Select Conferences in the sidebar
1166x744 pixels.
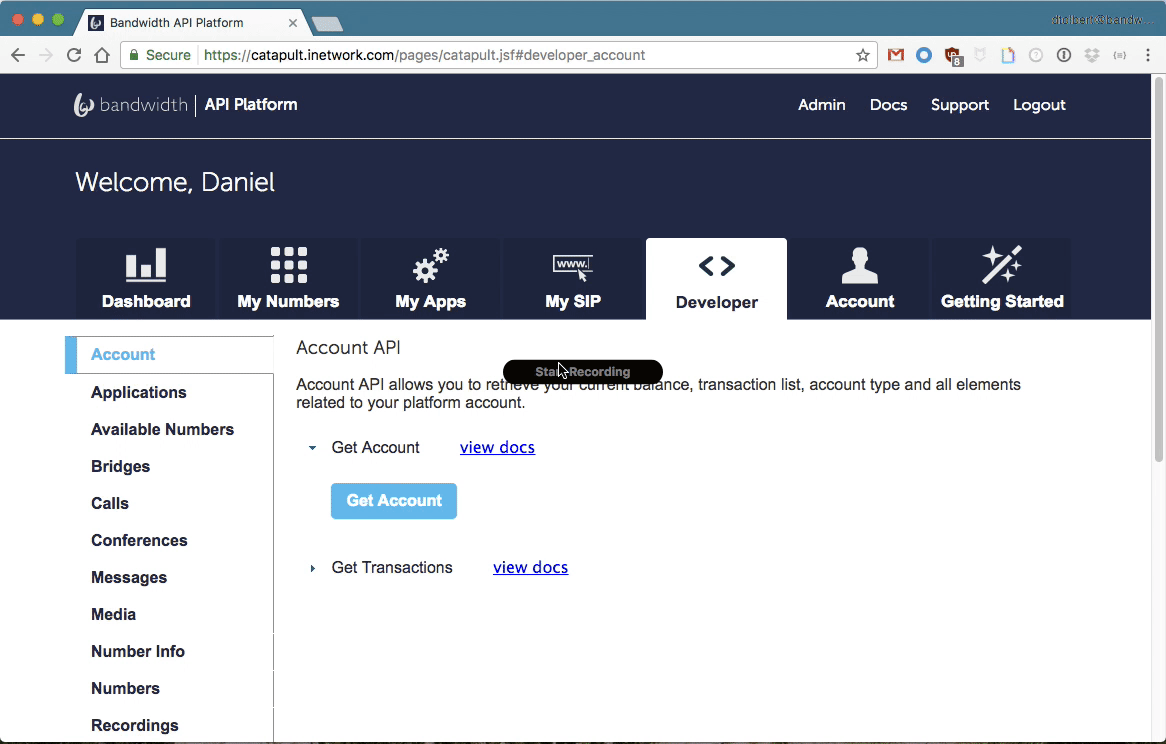point(139,540)
